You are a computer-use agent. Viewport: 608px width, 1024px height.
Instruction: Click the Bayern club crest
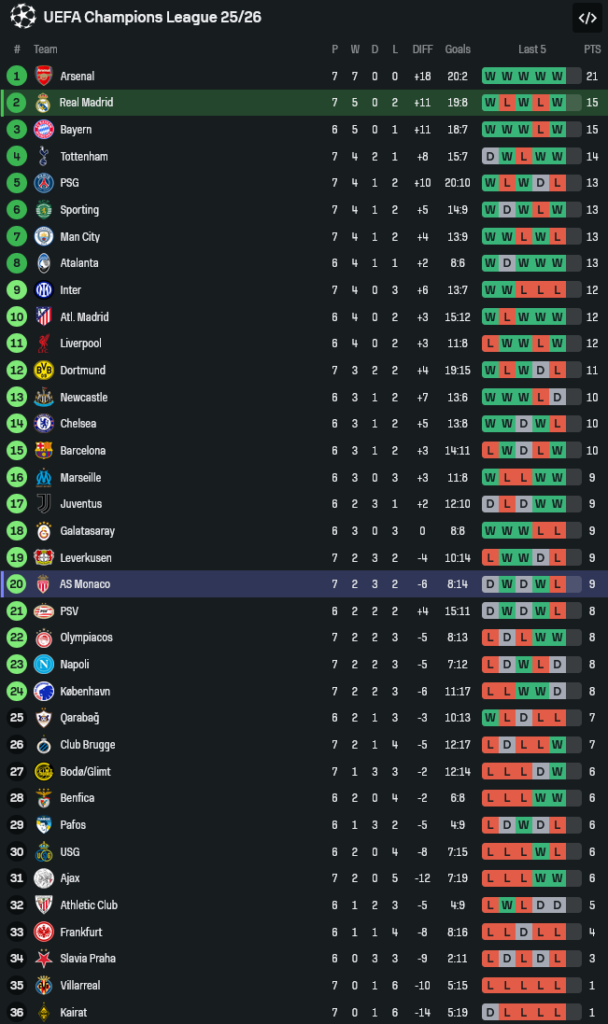coord(43,130)
